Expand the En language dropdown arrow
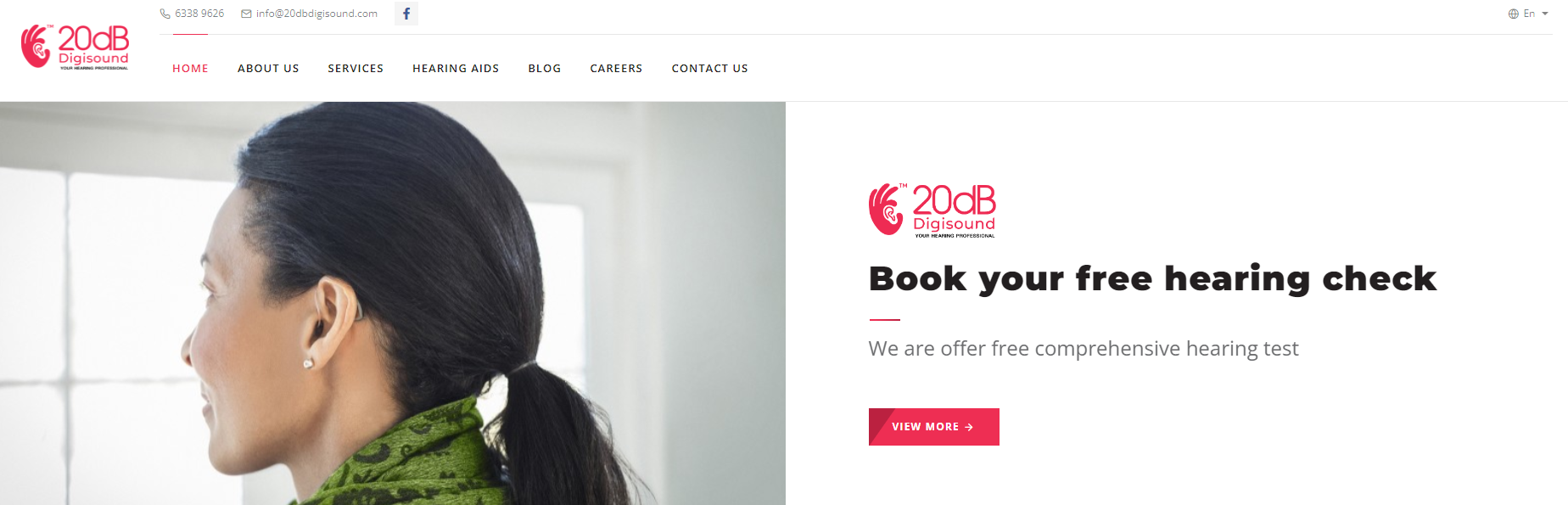 tap(1545, 14)
